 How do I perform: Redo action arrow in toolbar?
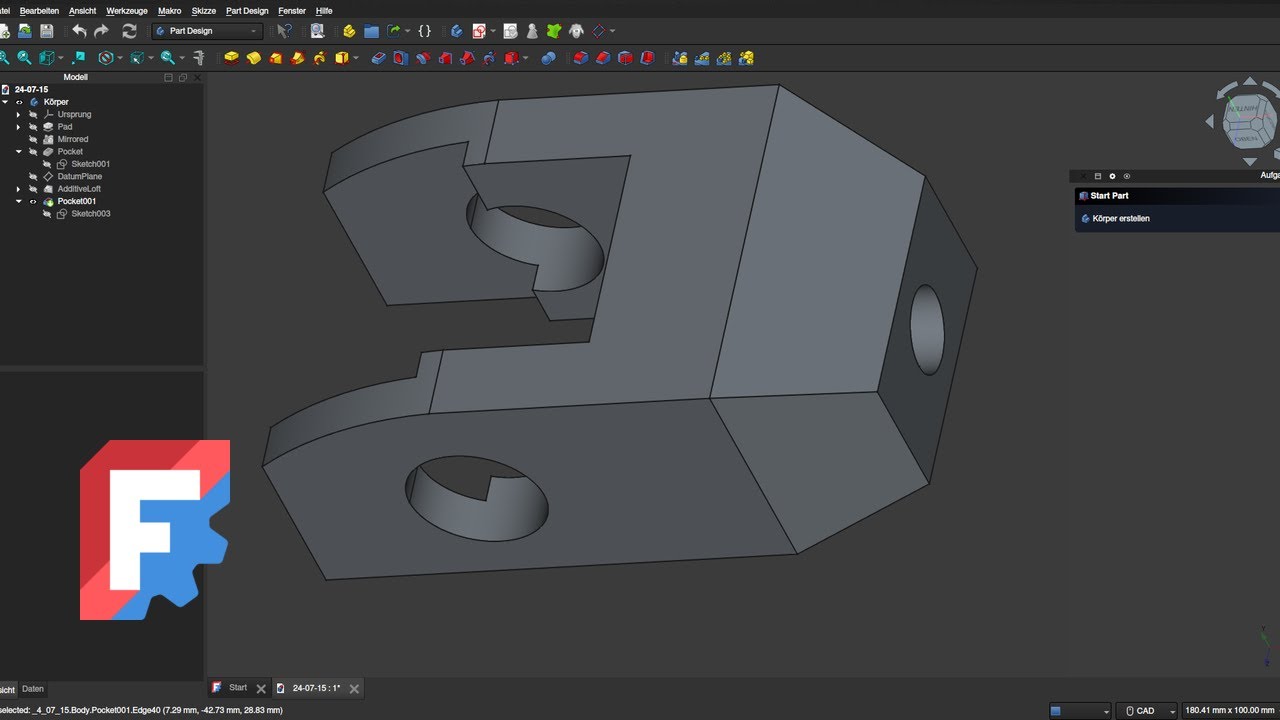tap(101, 31)
